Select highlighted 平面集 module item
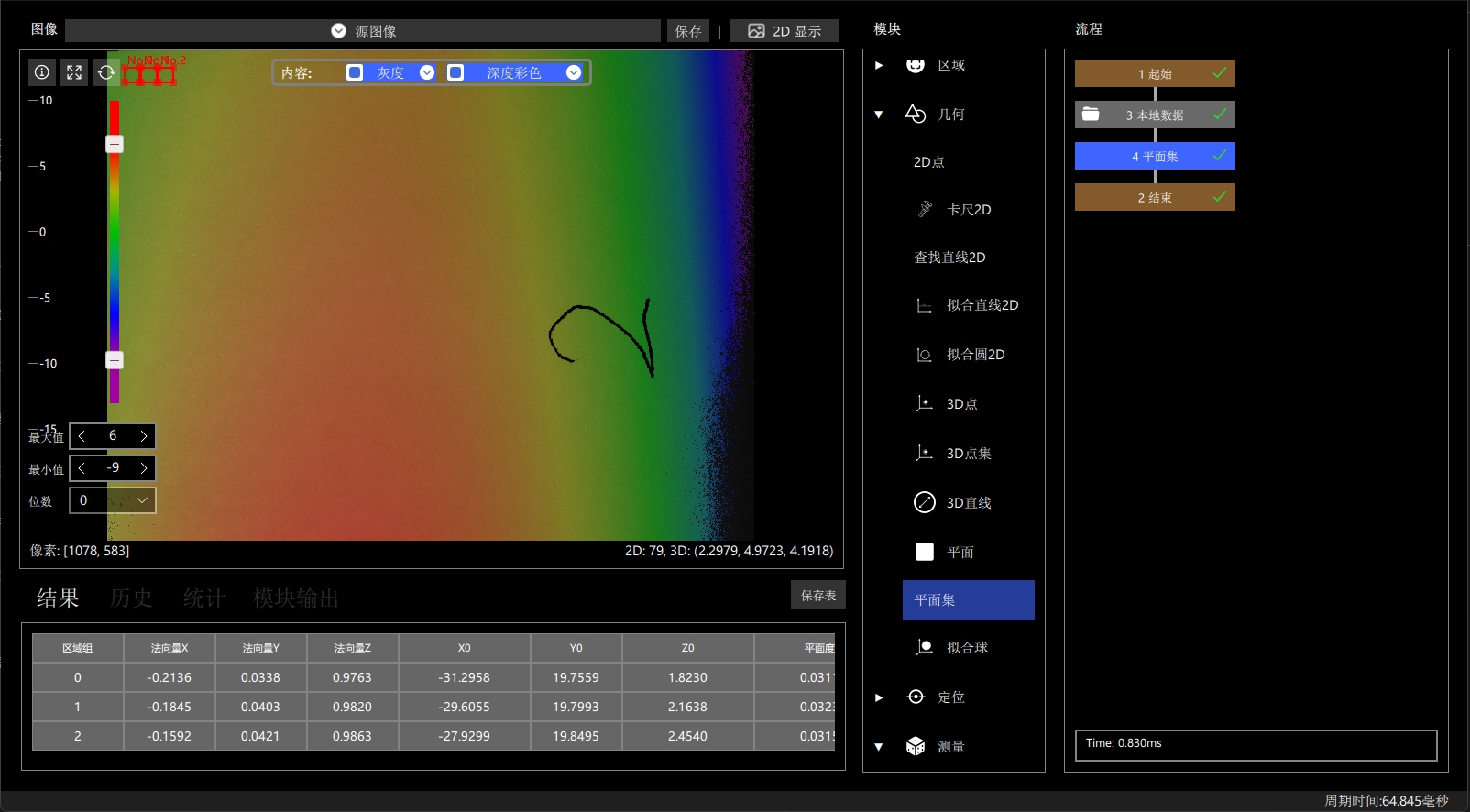The height and width of the screenshot is (812, 1470). pyautogui.click(x=969, y=600)
